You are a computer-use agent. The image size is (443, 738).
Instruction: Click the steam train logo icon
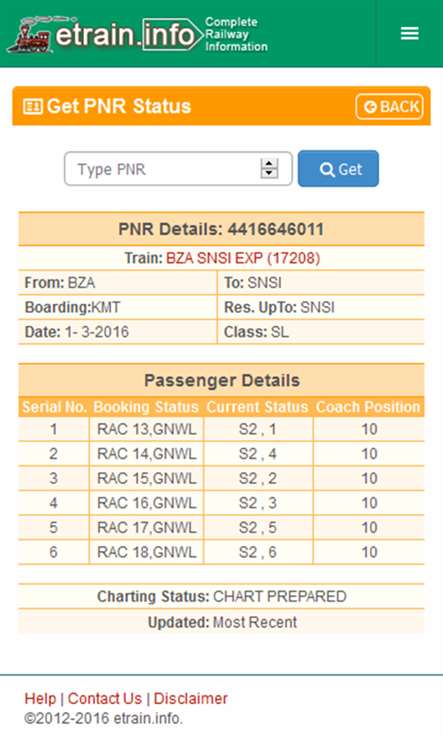29,35
